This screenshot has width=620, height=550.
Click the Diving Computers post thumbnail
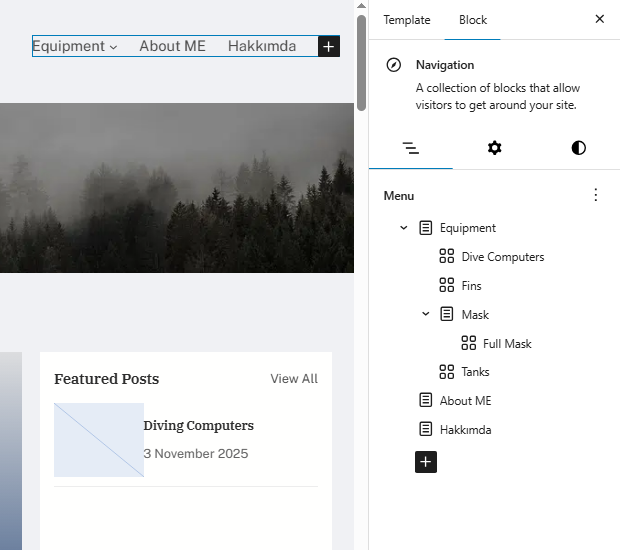(99, 440)
